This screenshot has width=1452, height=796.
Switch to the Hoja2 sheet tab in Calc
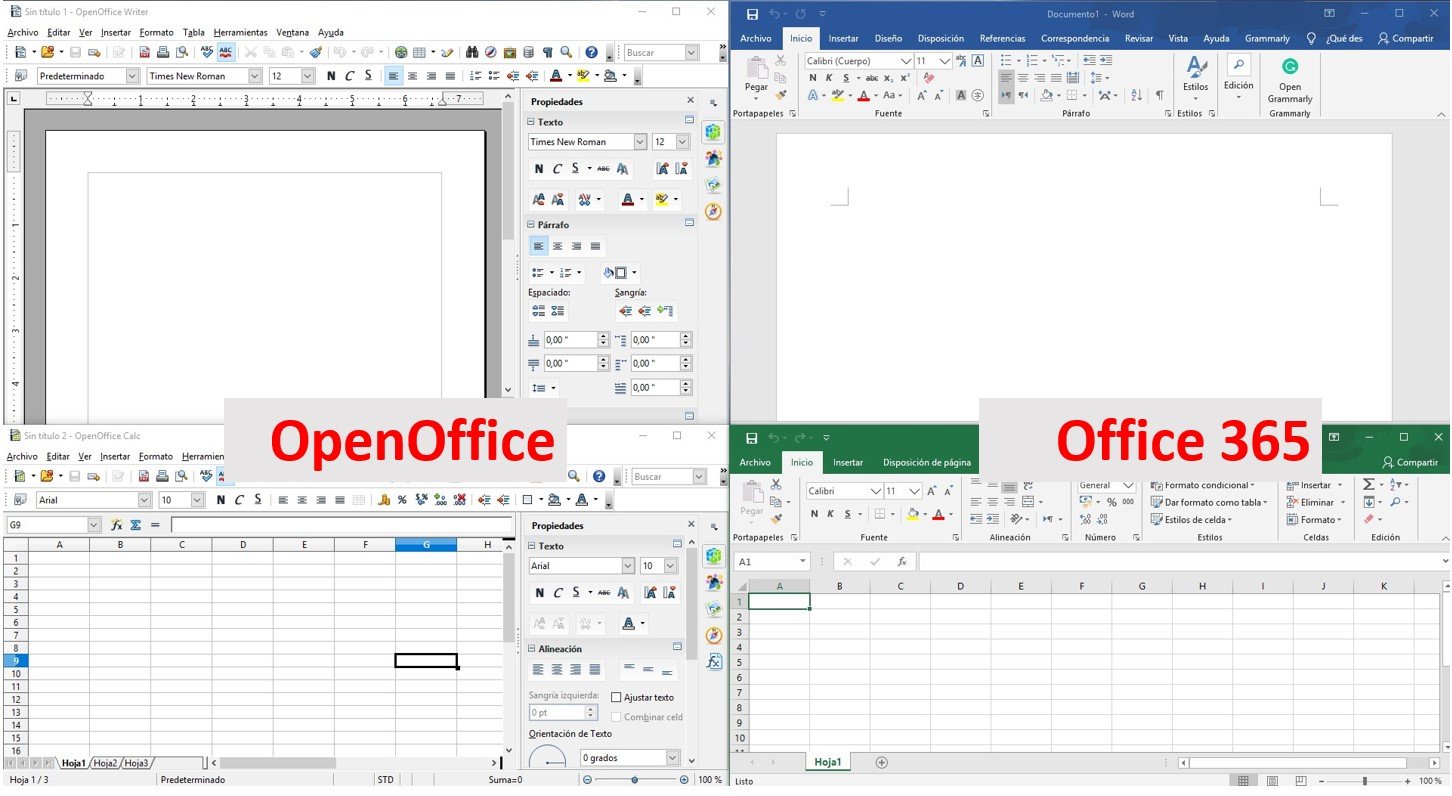(105, 763)
